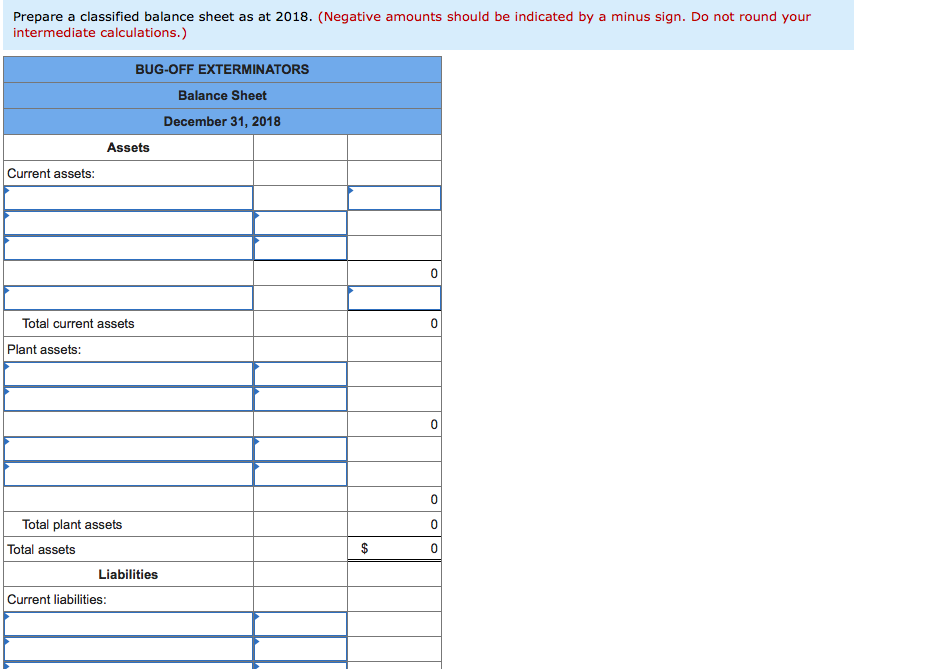Open the second Current assets account picker
The width and height of the screenshot is (944, 669).
point(128,222)
